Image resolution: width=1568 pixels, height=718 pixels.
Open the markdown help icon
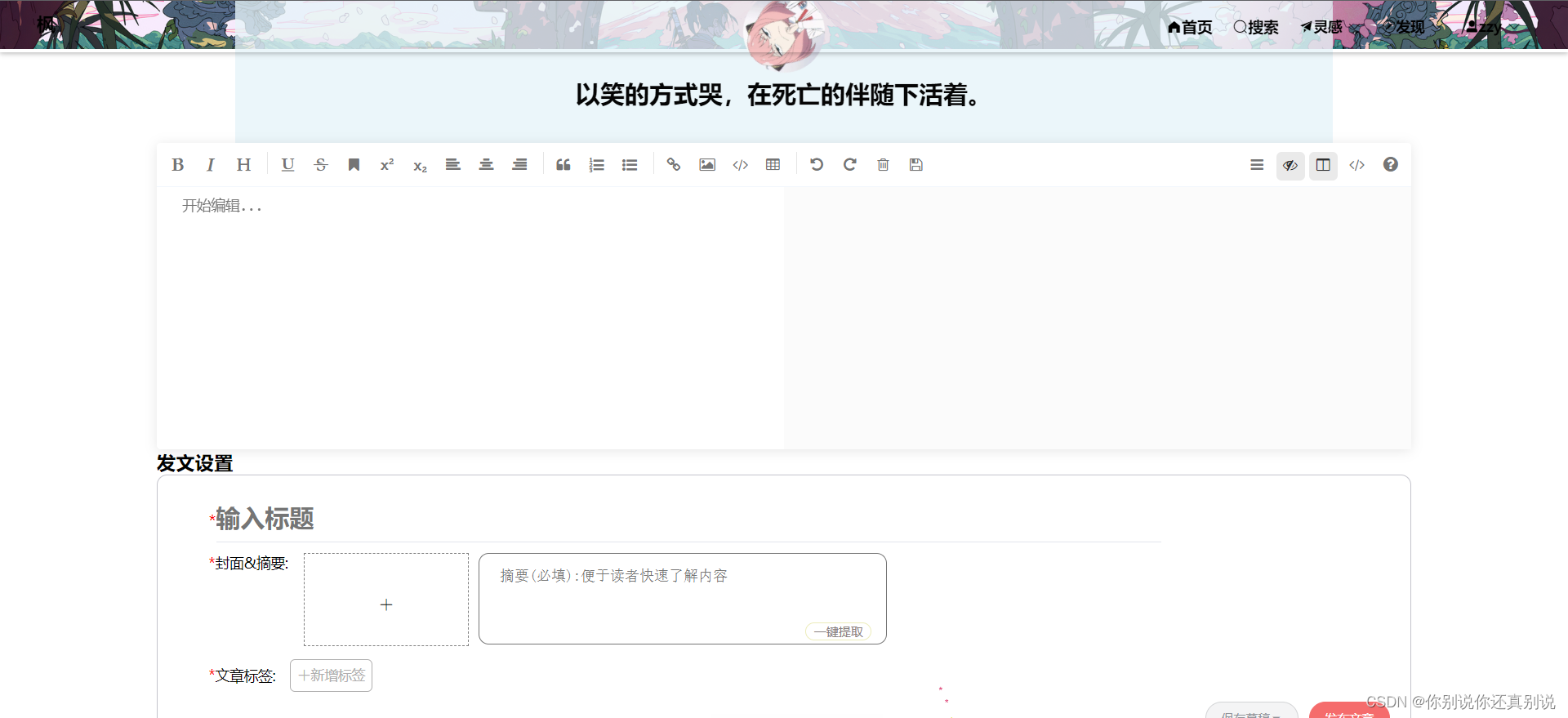click(x=1390, y=165)
